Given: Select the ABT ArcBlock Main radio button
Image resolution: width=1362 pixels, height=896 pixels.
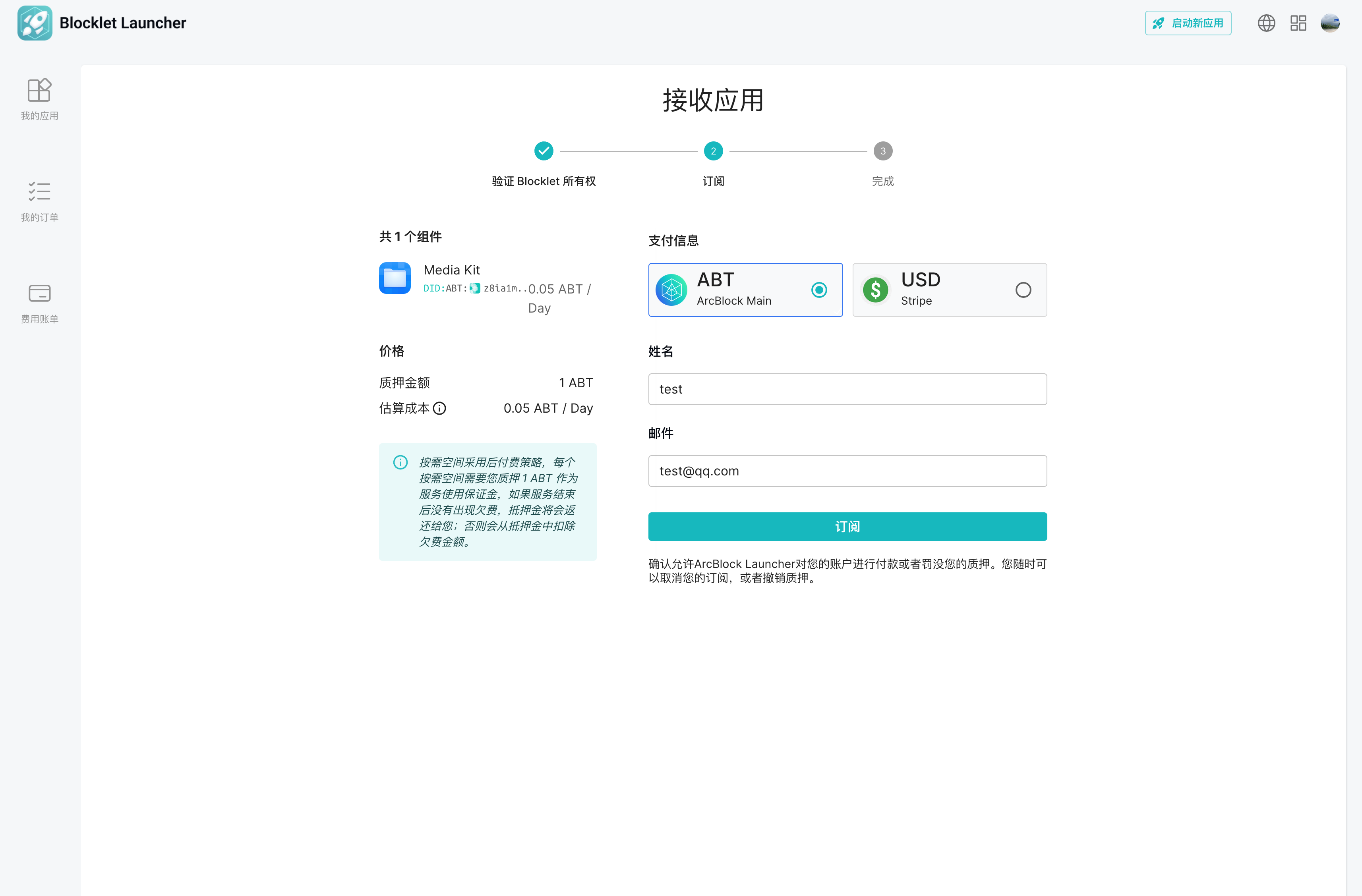Looking at the screenshot, I should 819,290.
